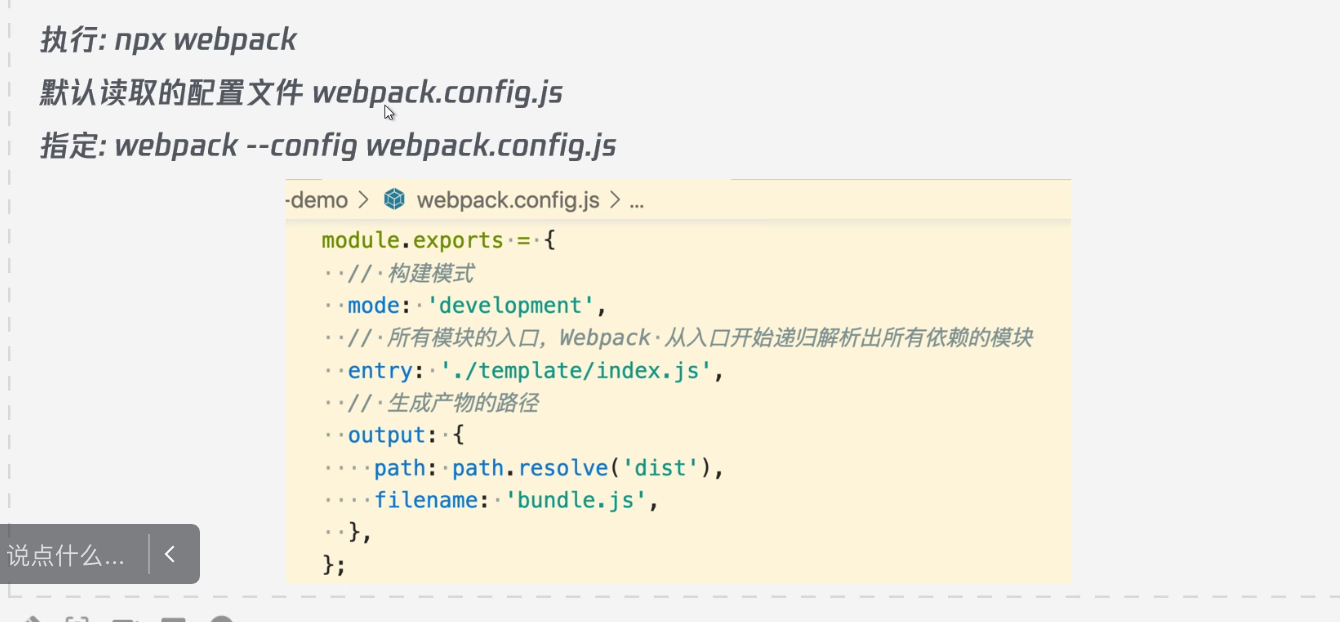Select the '-demo' breadcrumb folder item
1340x622 pixels.
pos(317,200)
